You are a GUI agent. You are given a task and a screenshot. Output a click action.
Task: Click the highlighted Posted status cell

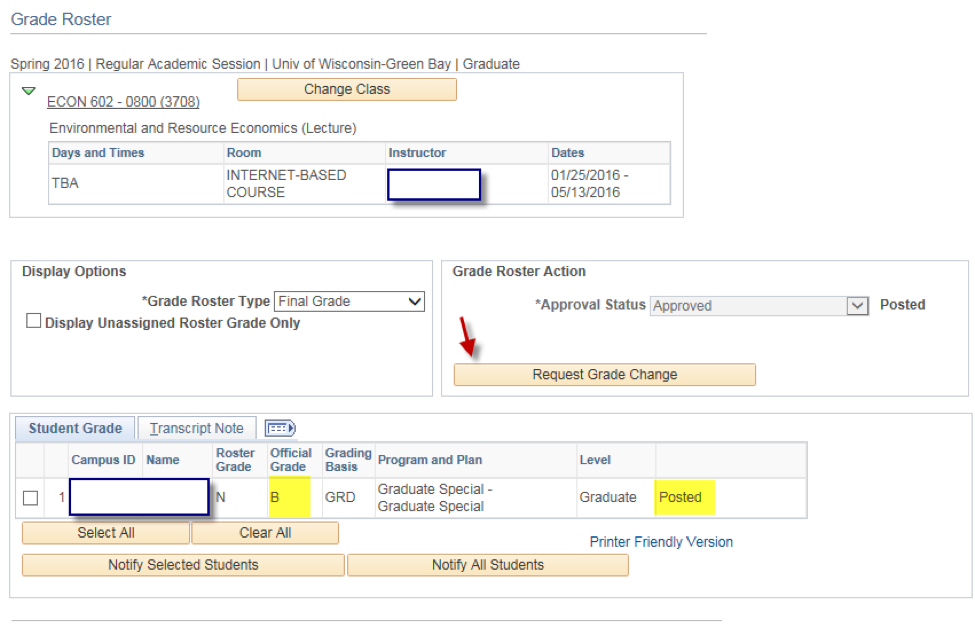(x=684, y=498)
